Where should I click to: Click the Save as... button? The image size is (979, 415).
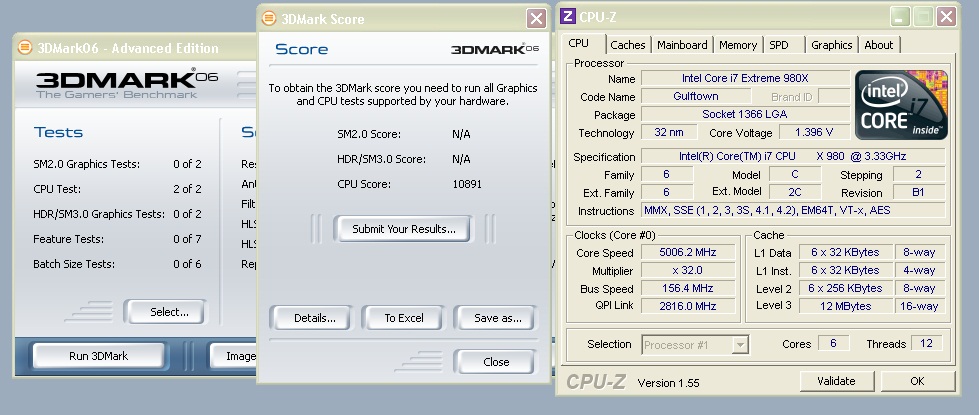click(498, 318)
